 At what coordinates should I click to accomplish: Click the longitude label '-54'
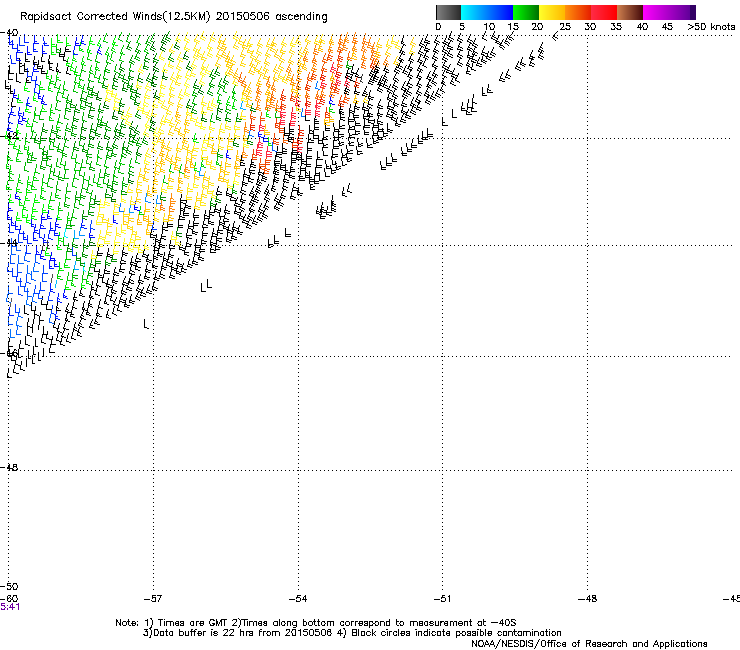[298, 599]
